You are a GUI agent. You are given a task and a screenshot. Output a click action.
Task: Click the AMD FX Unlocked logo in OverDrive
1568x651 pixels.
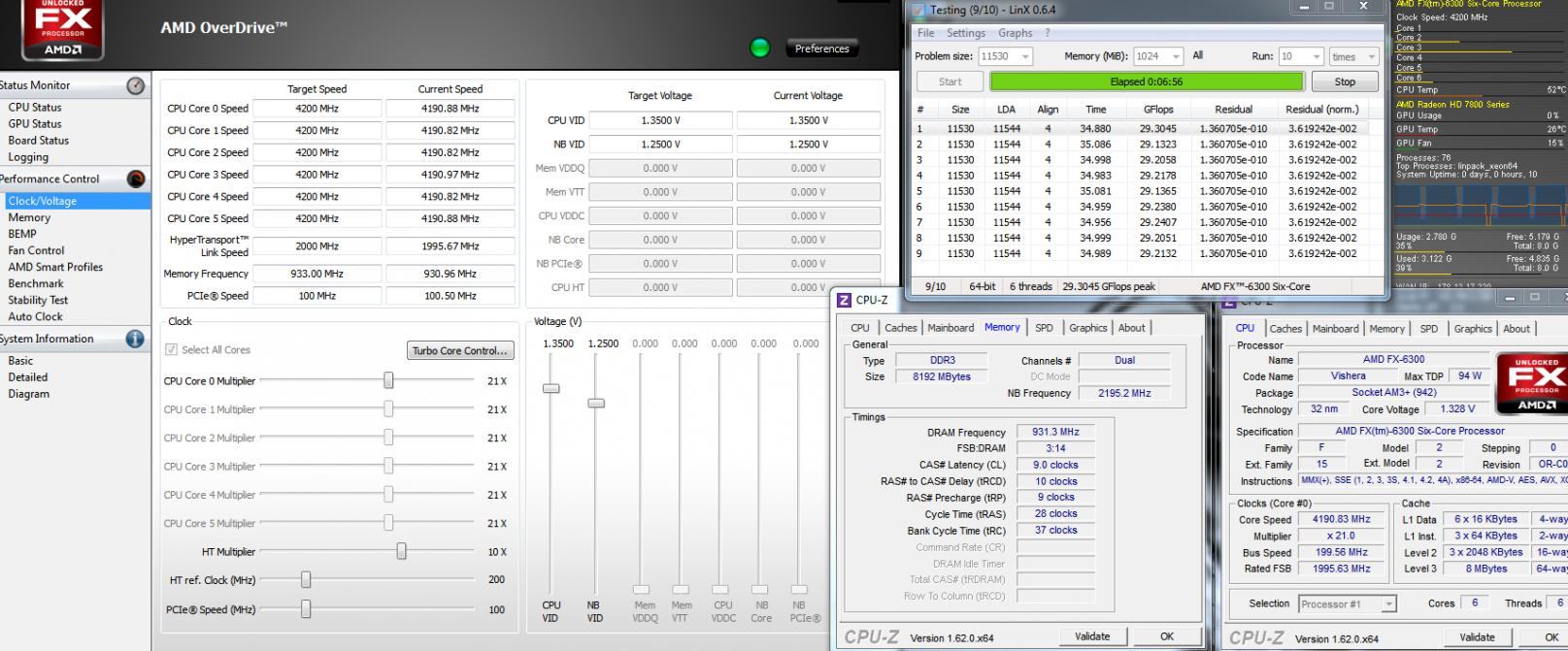pyautogui.click(x=62, y=29)
